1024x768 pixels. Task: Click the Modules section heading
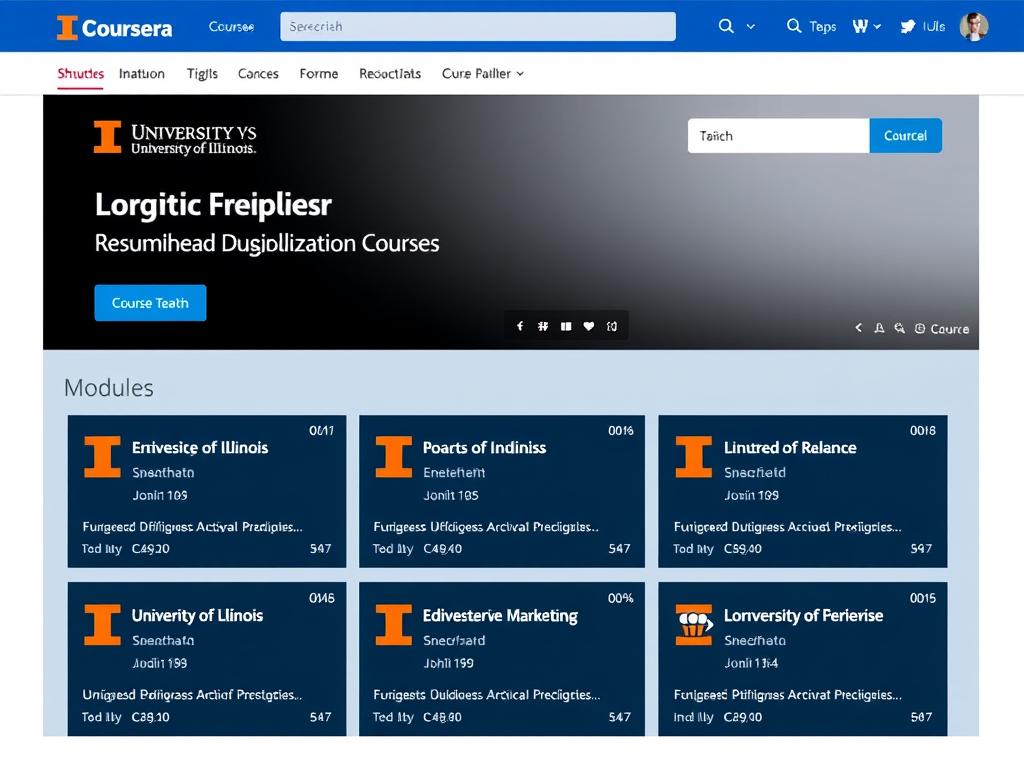click(x=108, y=388)
